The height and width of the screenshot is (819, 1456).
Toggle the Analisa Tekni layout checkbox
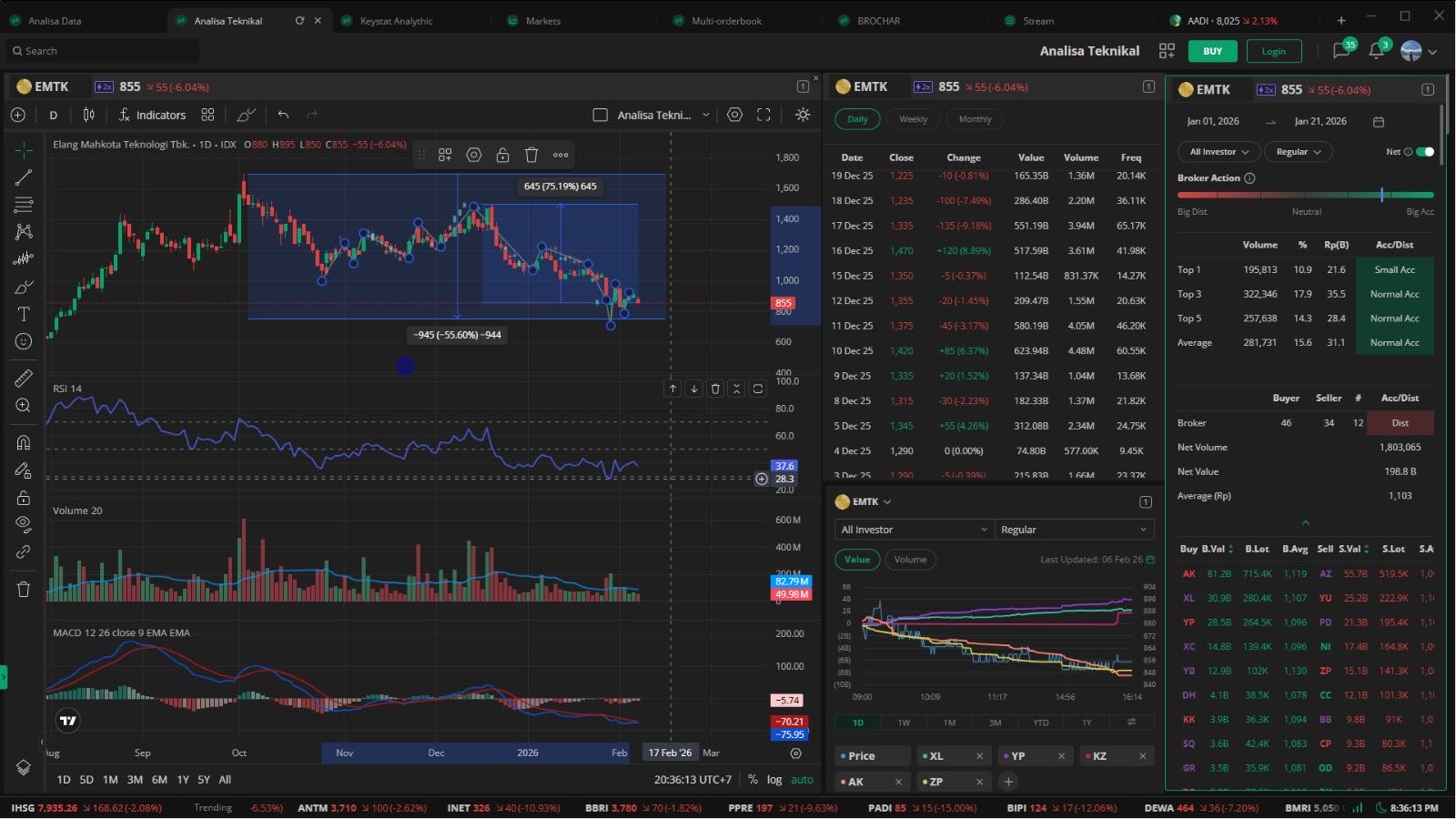(x=600, y=115)
